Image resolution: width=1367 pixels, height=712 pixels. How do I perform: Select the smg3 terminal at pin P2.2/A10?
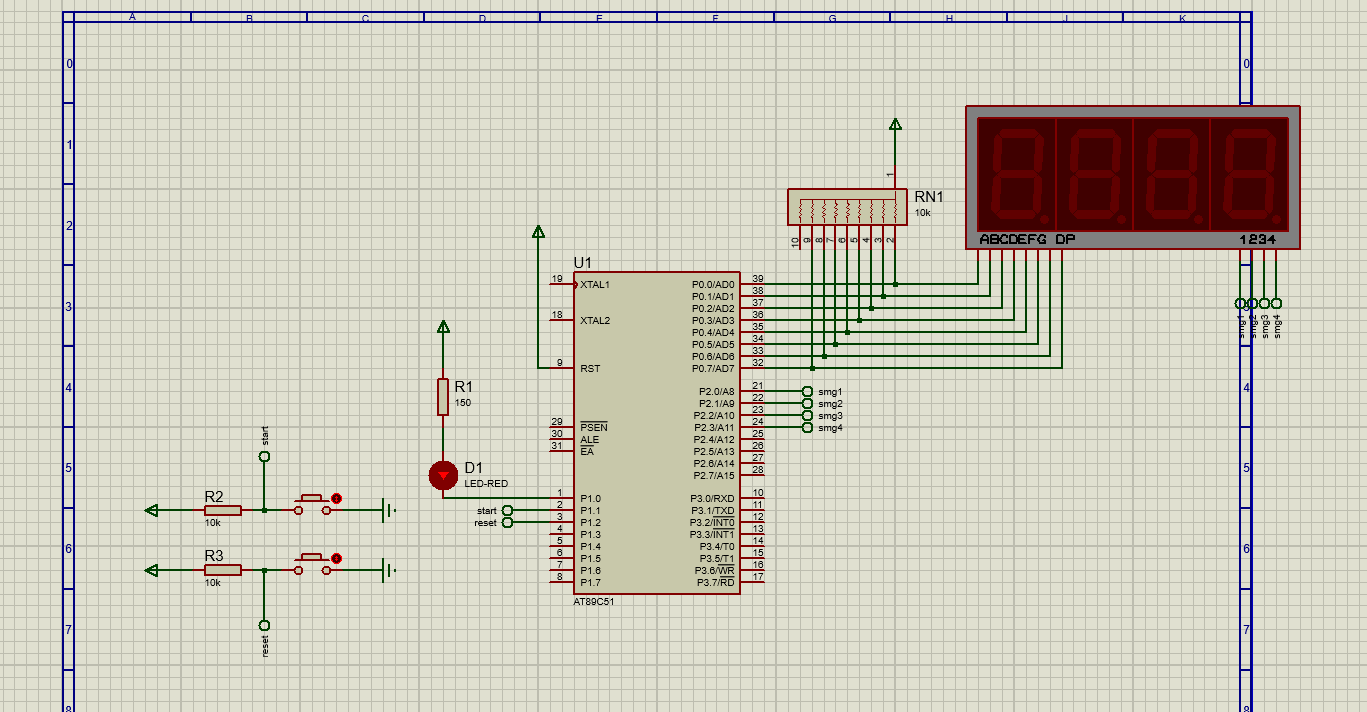point(807,415)
